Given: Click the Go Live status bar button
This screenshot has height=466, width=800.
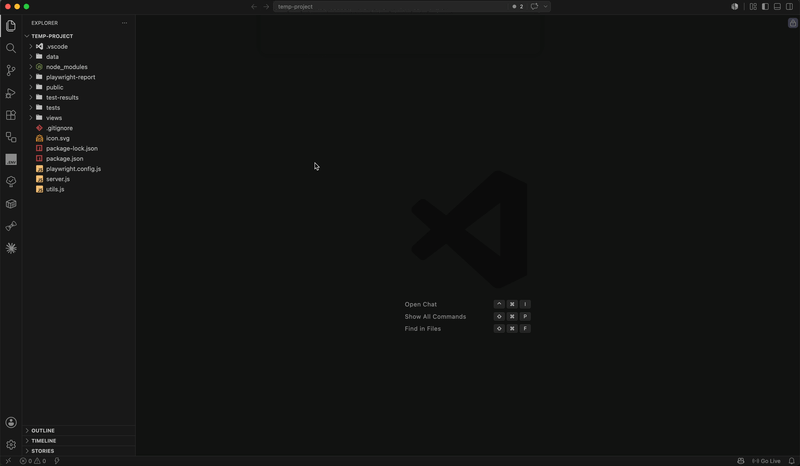Looking at the screenshot, I should [766, 461].
